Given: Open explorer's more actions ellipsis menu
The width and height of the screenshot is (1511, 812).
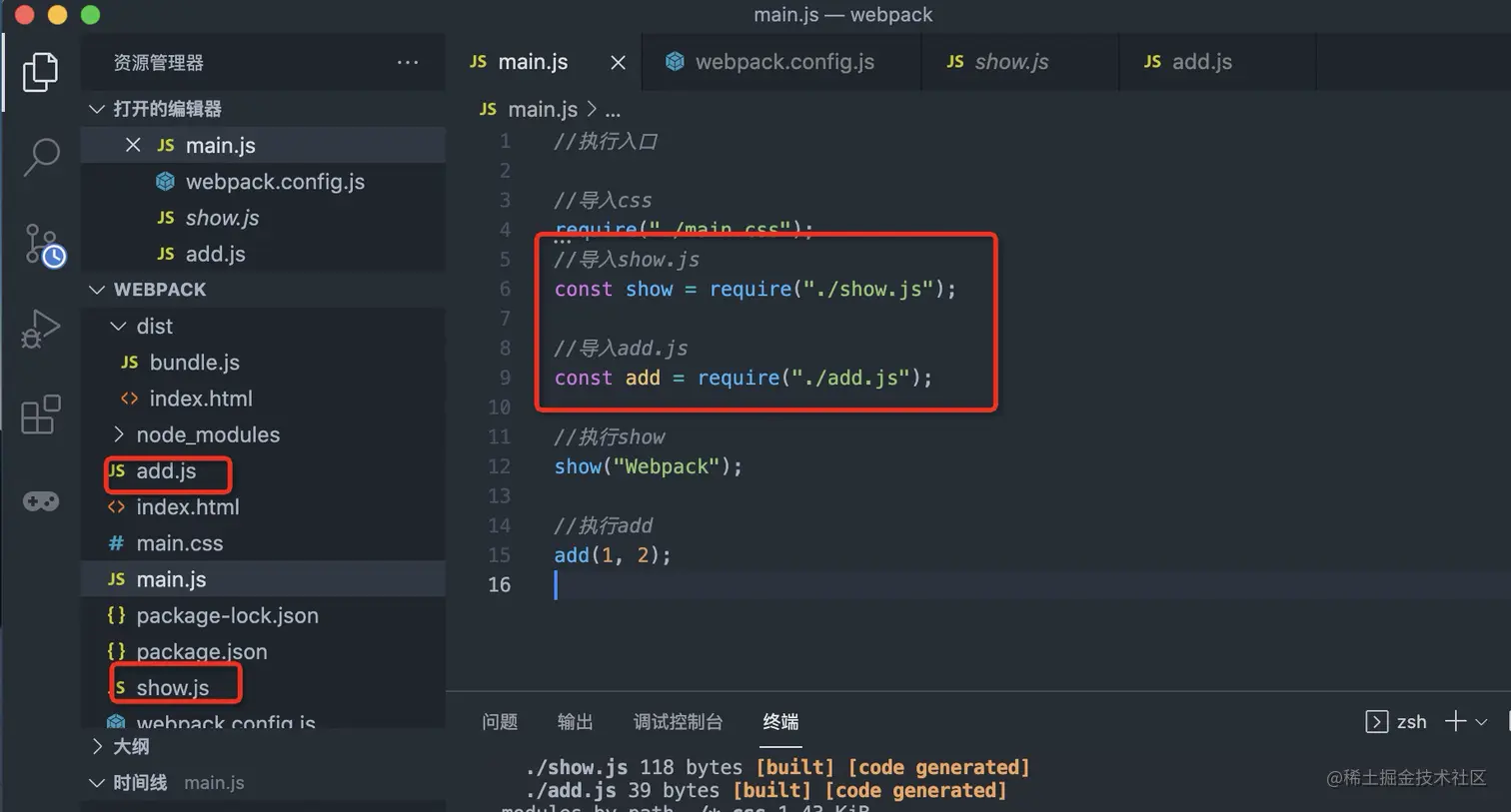Looking at the screenshot, I should click(x=408, y=62).
